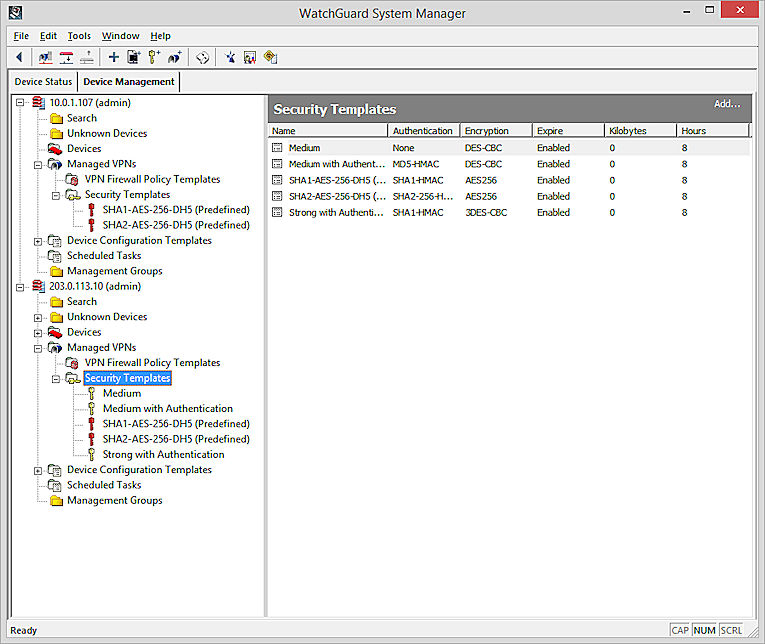
Task: Click the blue plus icon in toolbar
Action: point(113,58)
